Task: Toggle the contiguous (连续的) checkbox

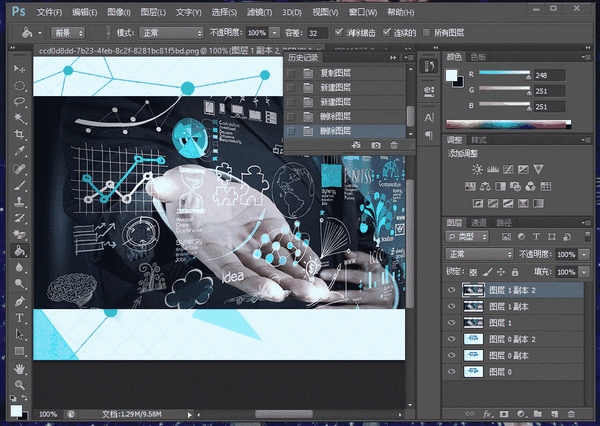Action: tap(386, 33)
